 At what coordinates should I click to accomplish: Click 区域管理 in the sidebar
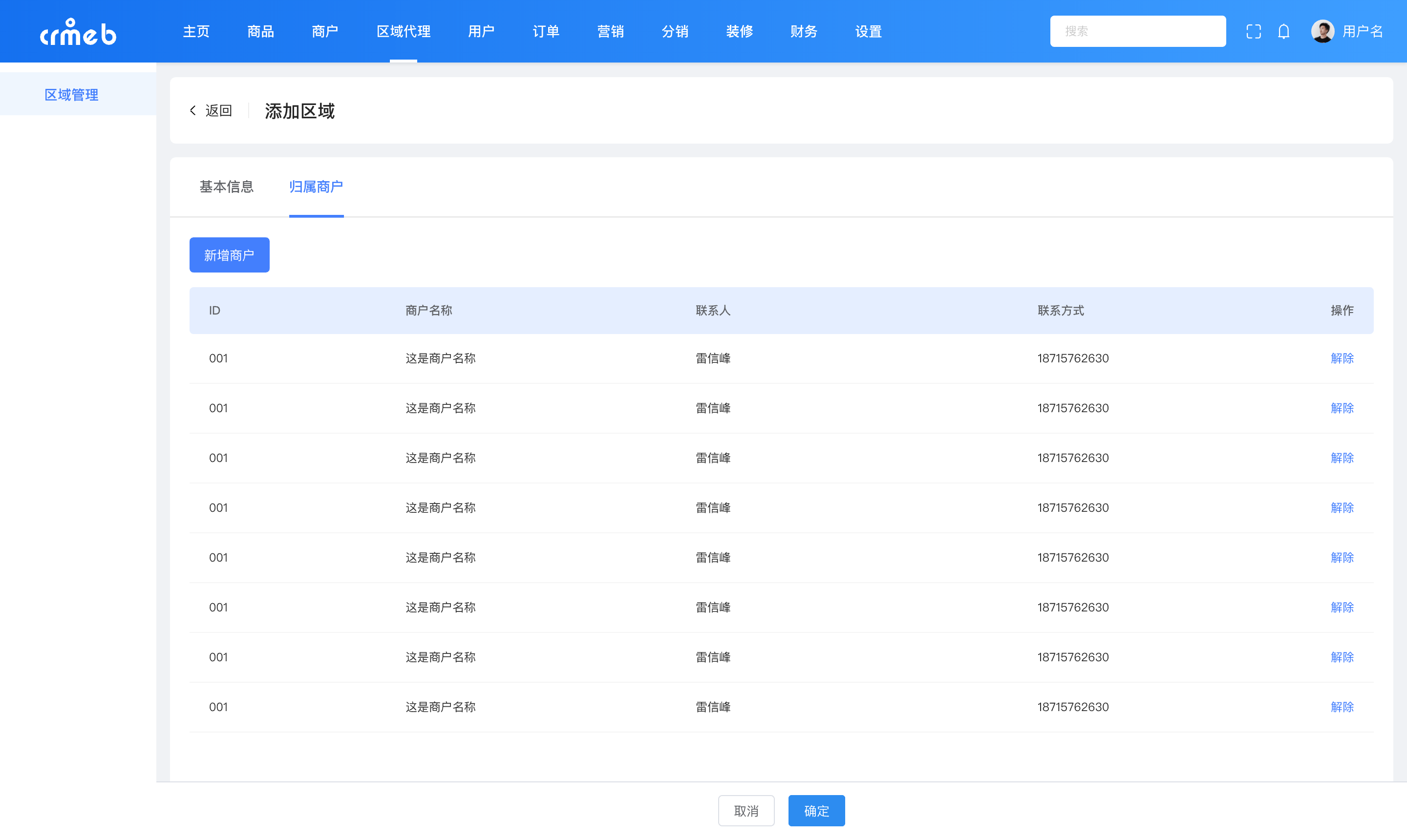click(x=72, y=94)
